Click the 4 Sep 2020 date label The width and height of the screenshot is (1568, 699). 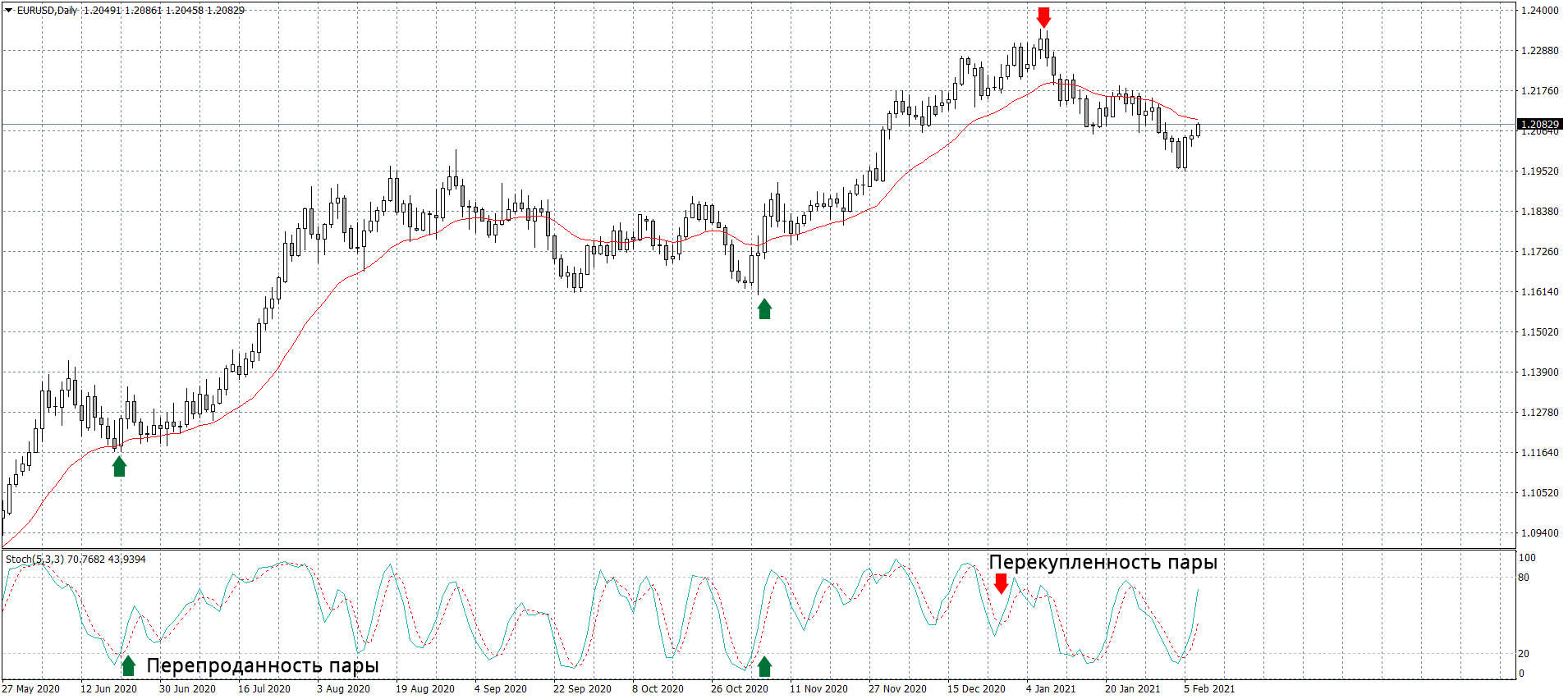pyautogui.click(x=501, y=689)
